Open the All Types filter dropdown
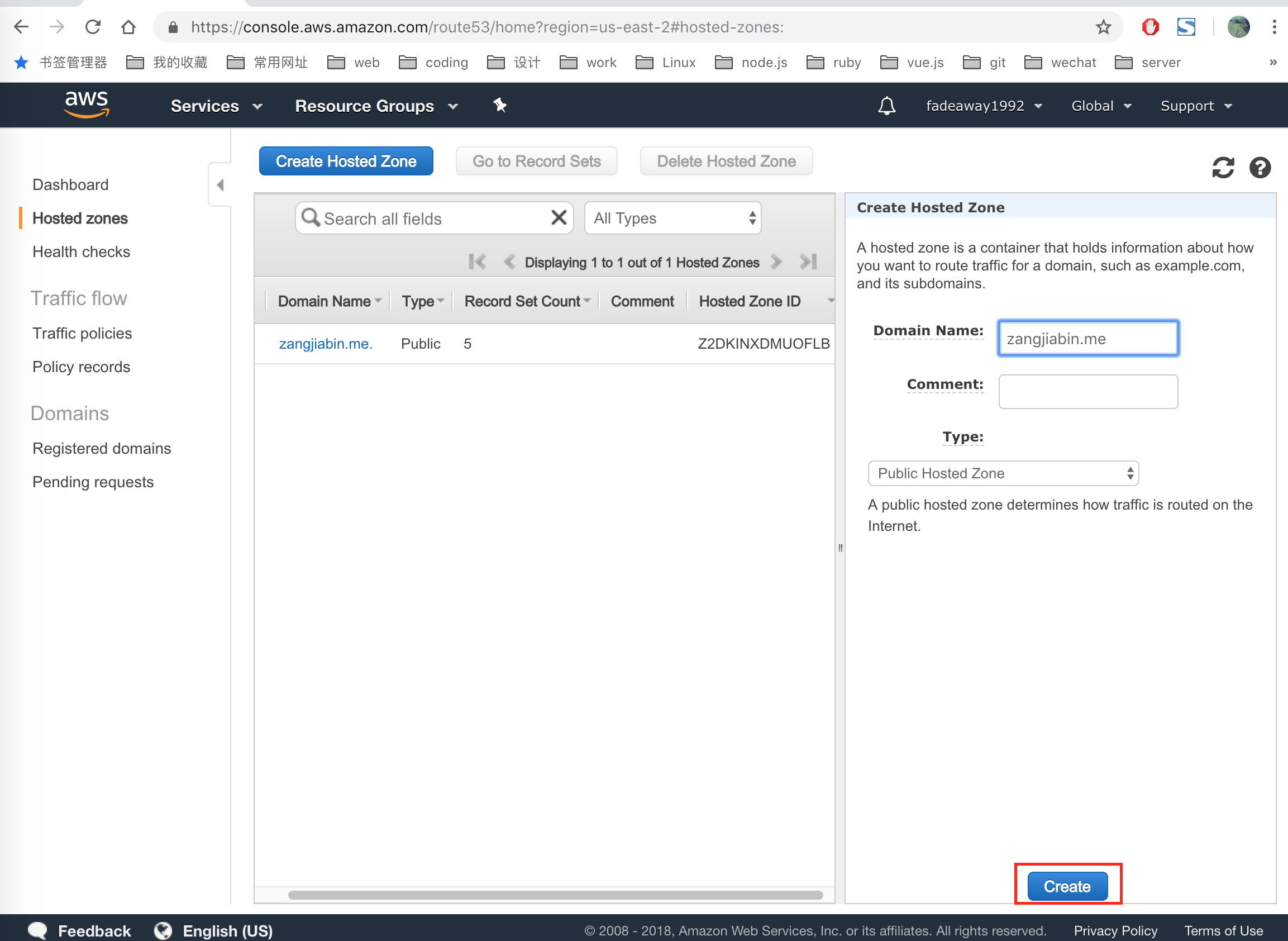Image resolution: width=1288 pixels, height=941 pixels. point(672,218)
